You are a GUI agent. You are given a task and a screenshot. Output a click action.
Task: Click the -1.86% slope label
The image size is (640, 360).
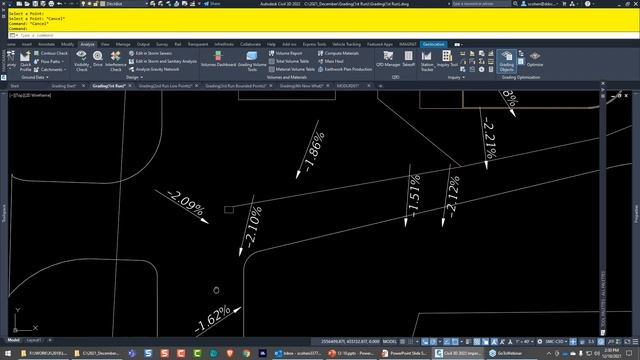tap(315, 151)
